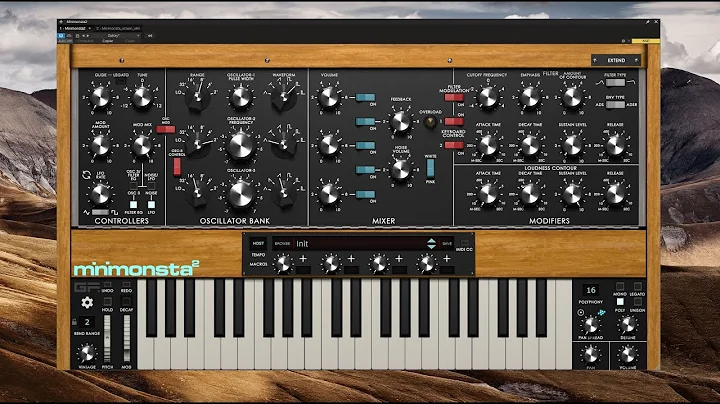720x404 pixels.
Task: Click the Oscillator-3 frequency knob
Action: (x=241, y=194)
